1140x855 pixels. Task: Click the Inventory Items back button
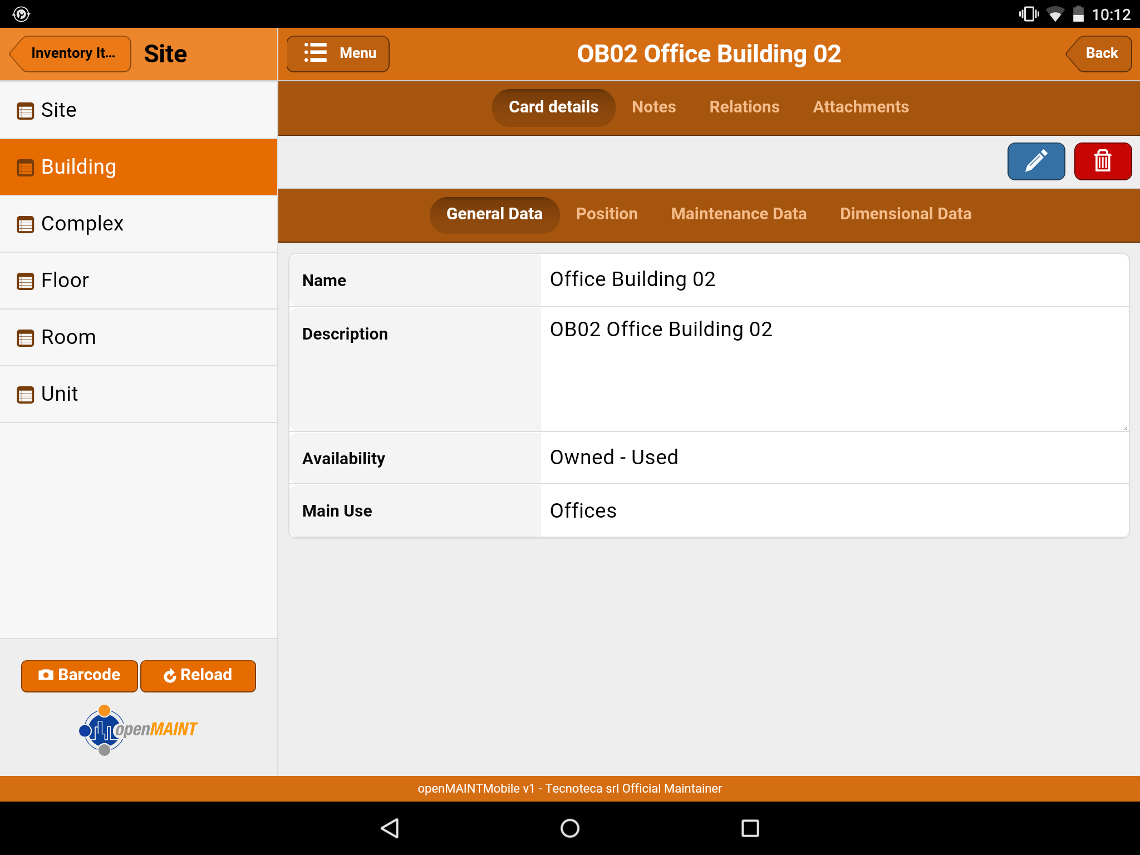69,53
